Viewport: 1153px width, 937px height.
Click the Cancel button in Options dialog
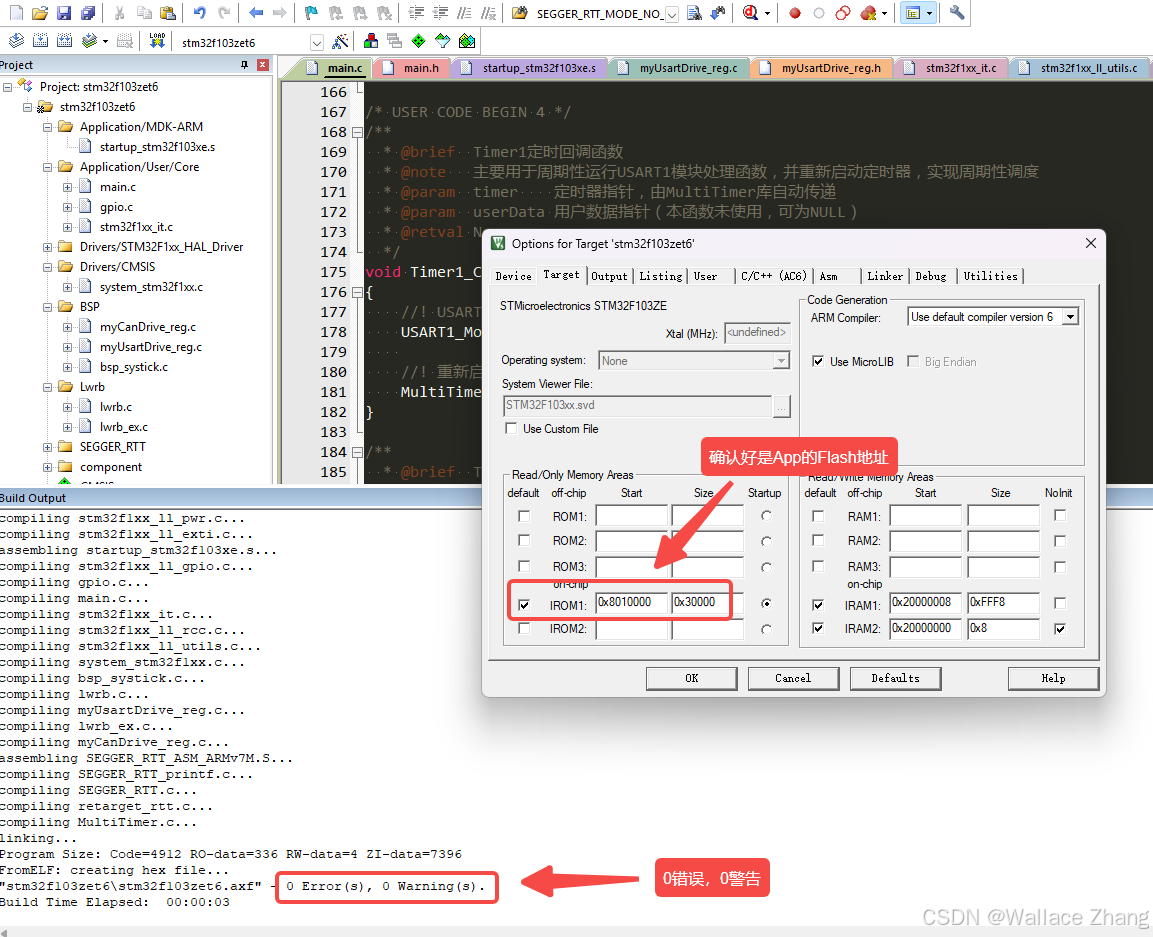click(793, 678)
